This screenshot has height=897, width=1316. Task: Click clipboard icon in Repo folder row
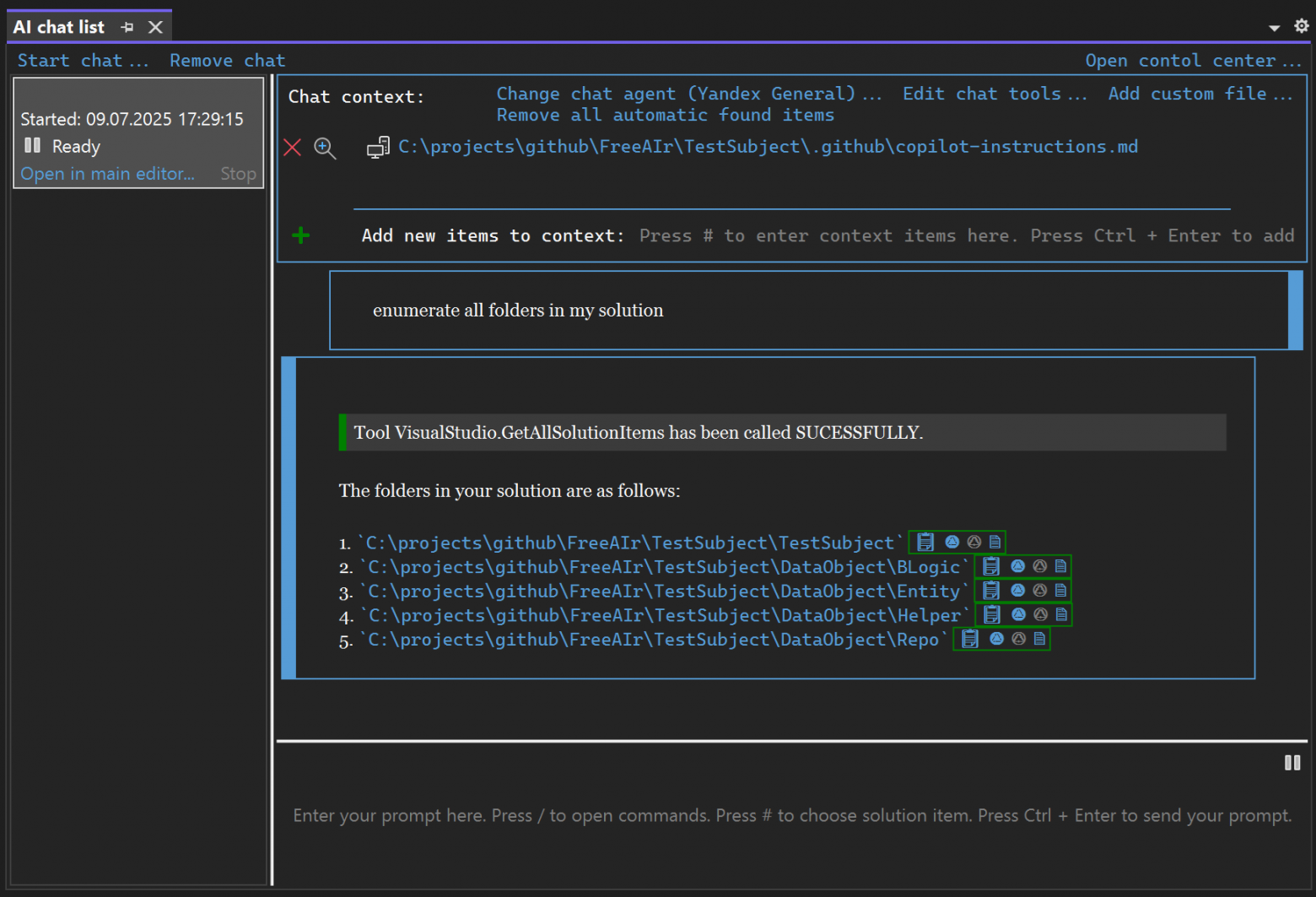pos(970,640)
